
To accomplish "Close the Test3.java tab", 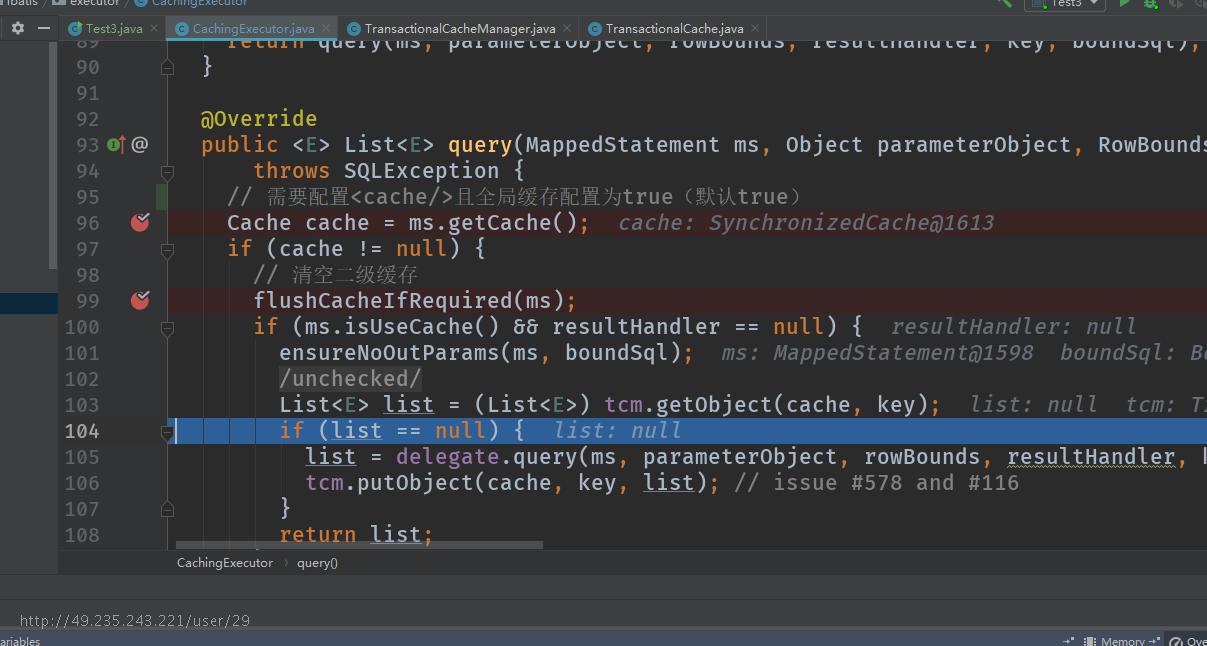I will coord(154,29).
